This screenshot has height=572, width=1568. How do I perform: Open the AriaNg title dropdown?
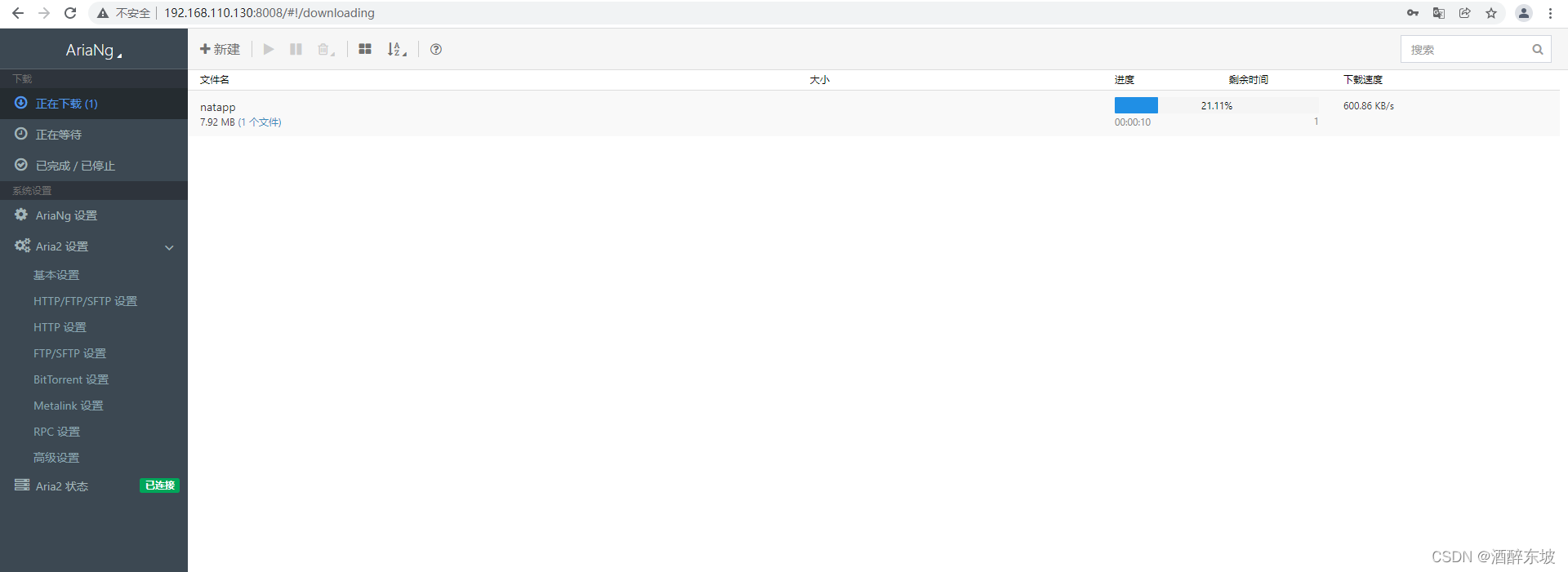pyautogui.click(x=94, y=51)
